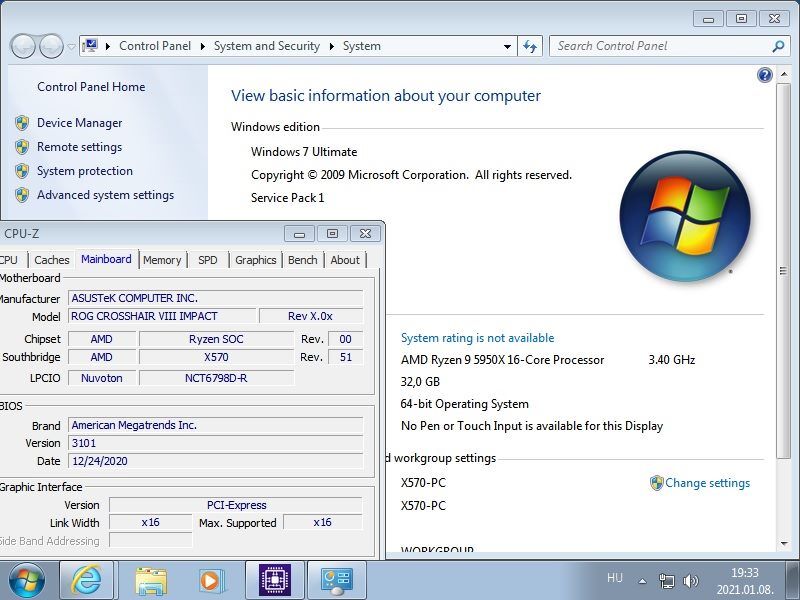Go to Control Panel Home

pyautogui.click(x=91, y=87)
